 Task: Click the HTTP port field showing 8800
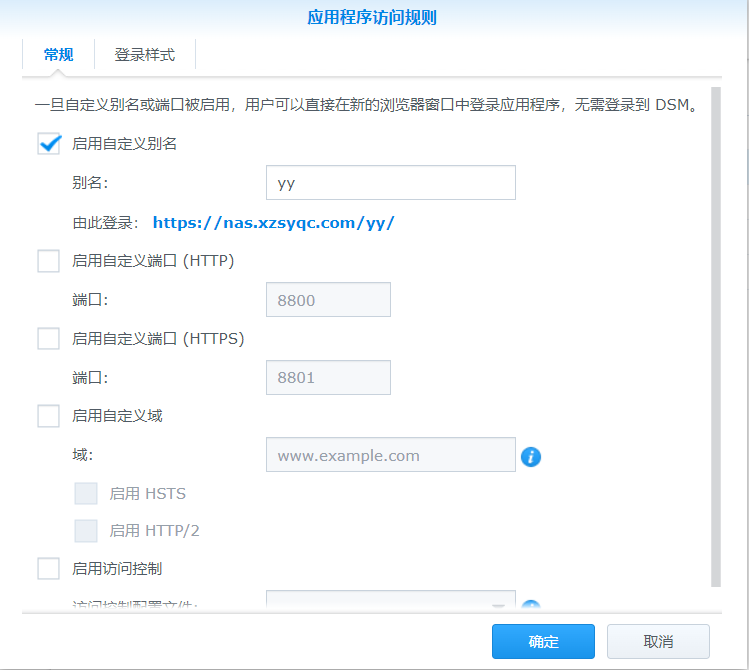328,300
